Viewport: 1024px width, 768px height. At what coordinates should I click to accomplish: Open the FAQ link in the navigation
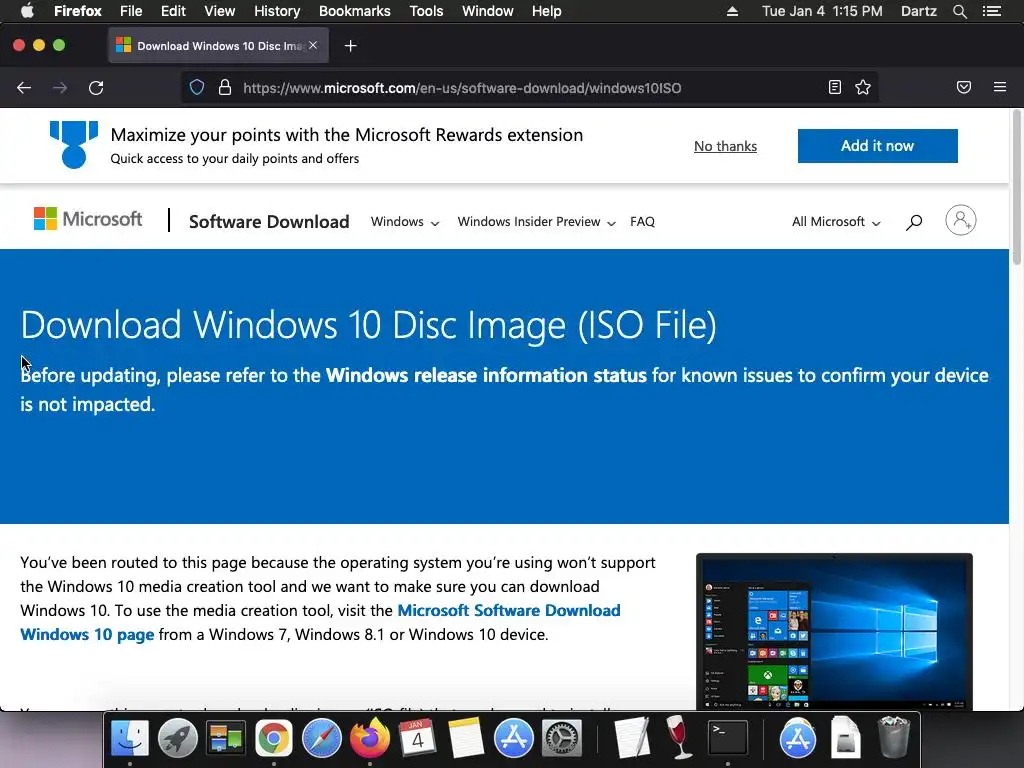pyautogui.click(x=642, y=222)
